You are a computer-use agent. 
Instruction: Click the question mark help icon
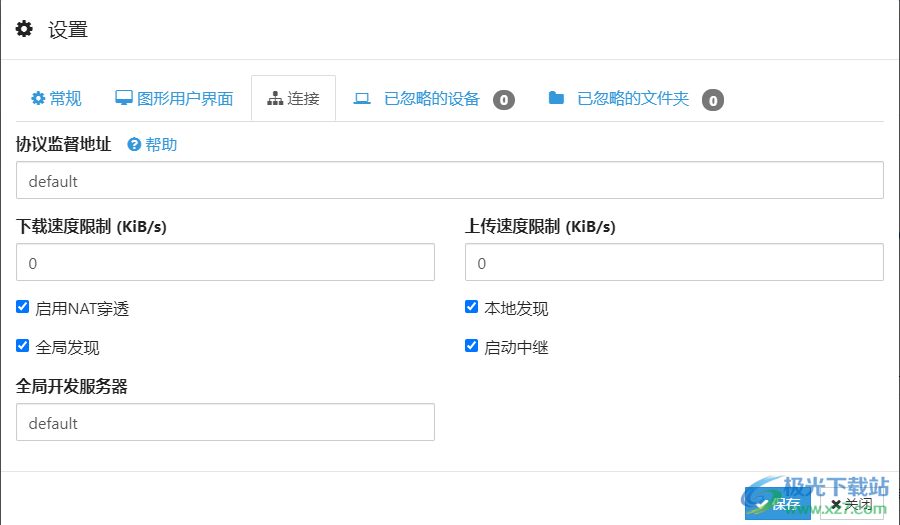tap(134, 145)
